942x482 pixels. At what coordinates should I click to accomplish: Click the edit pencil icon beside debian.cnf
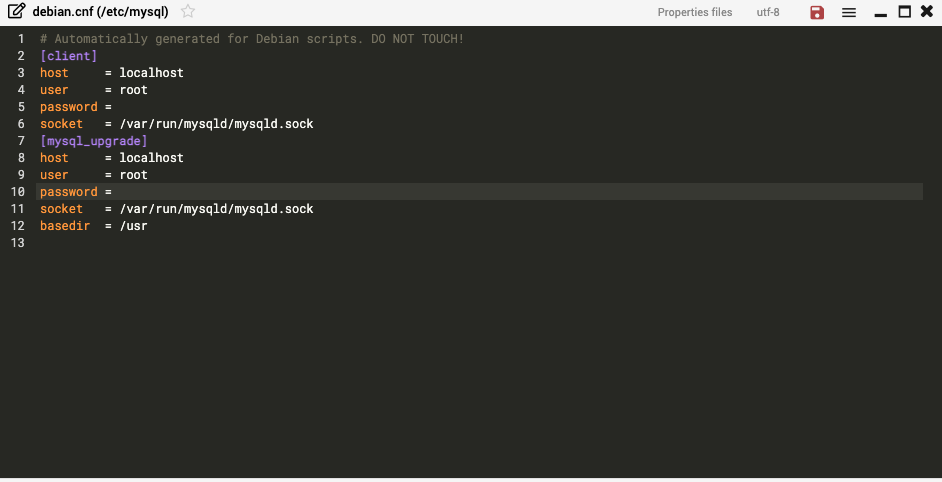pyautogui.click(x=16, y=11)
